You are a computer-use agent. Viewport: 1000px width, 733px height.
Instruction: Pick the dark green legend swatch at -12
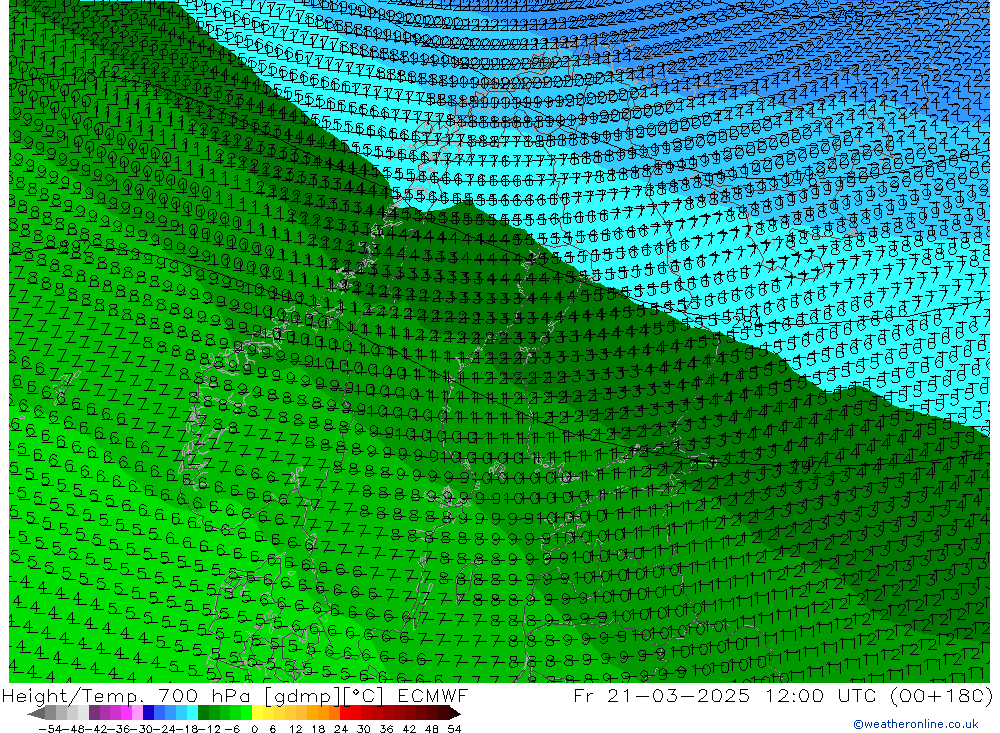coord(203,713)
